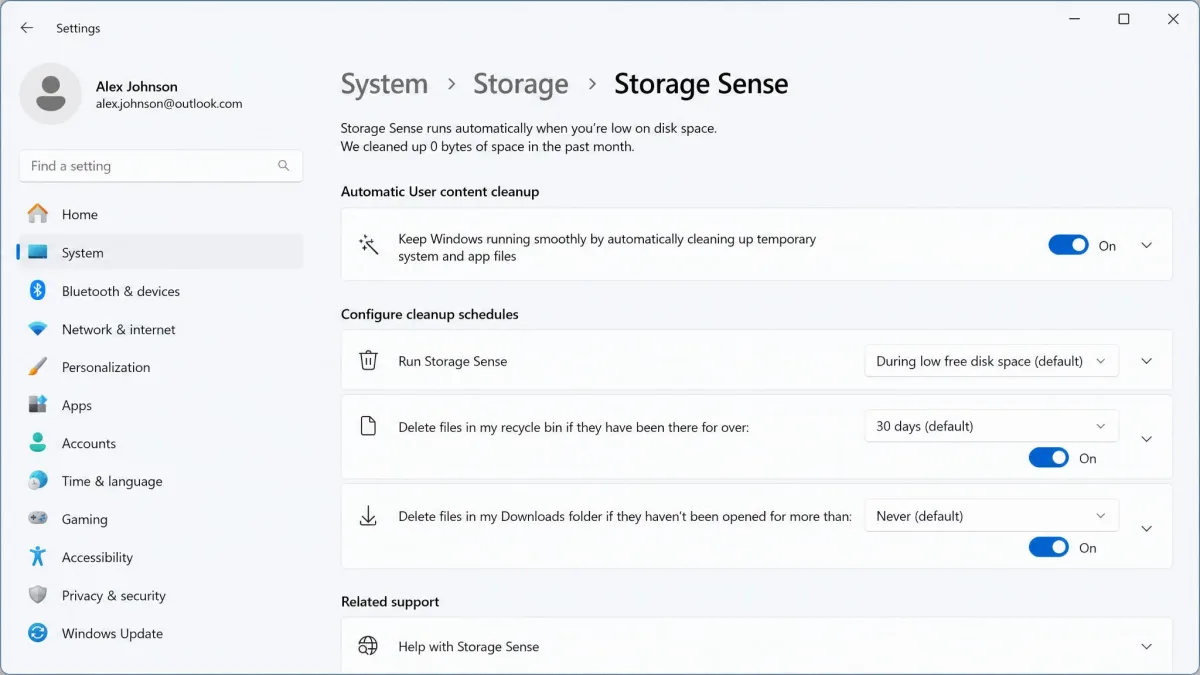Go to Privacy & security

pyautogui.click(x=161, y=595)
